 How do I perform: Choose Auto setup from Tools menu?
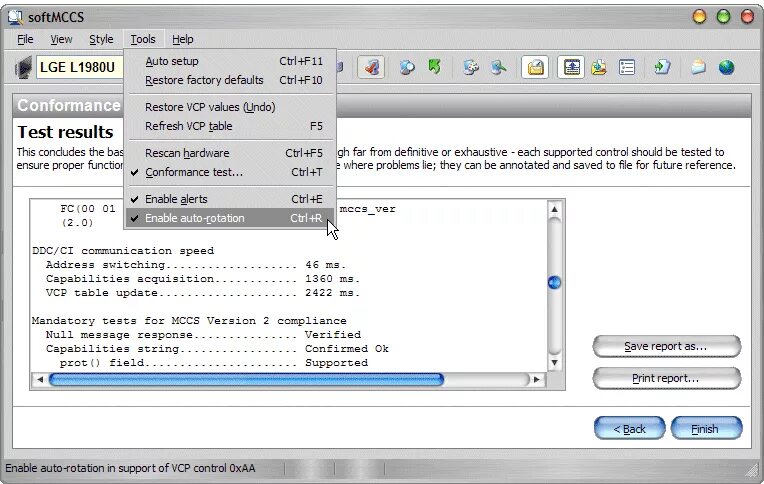(x=230, y=61)
